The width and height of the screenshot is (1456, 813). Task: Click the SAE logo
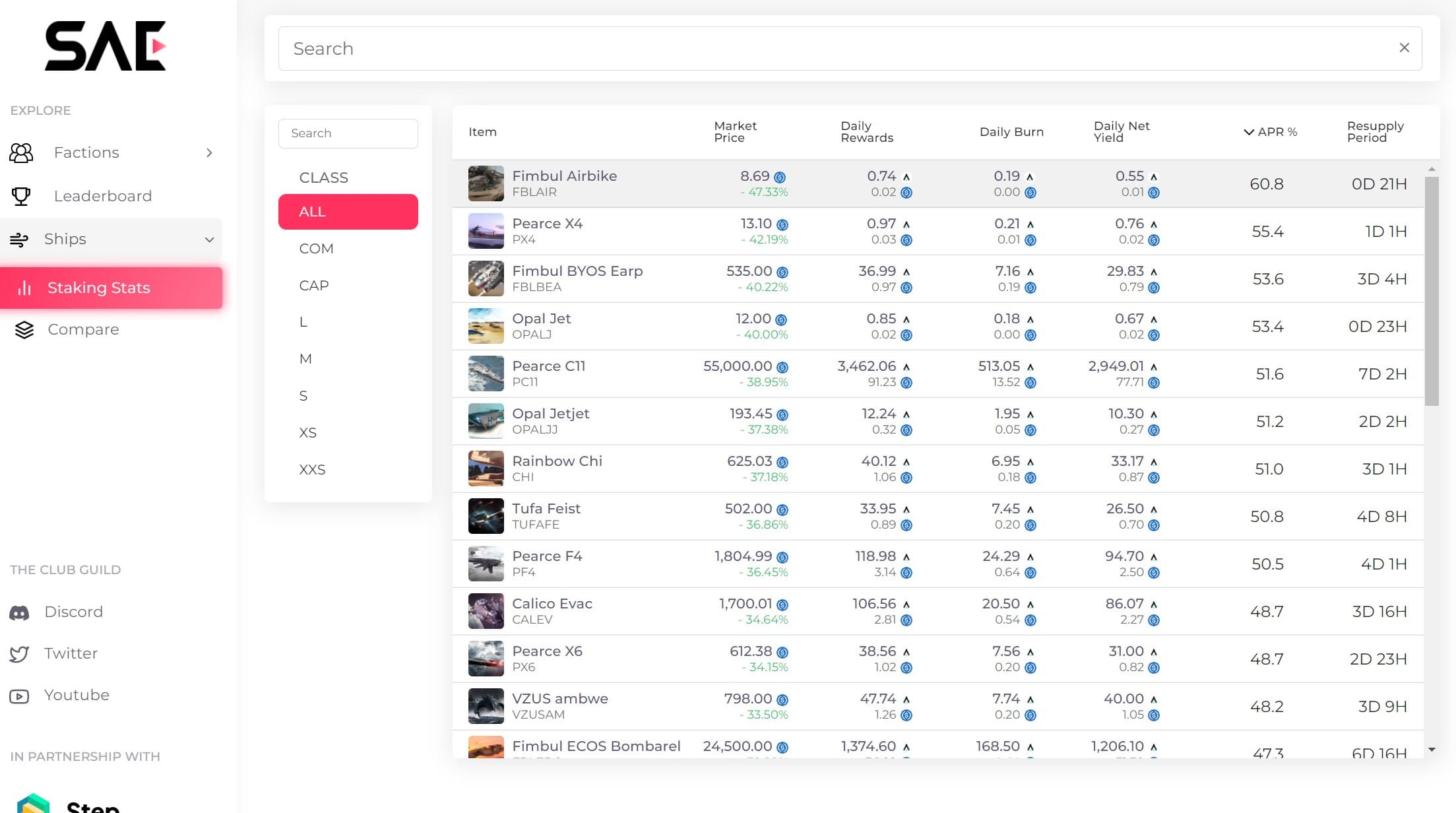[x=106, y=46]
